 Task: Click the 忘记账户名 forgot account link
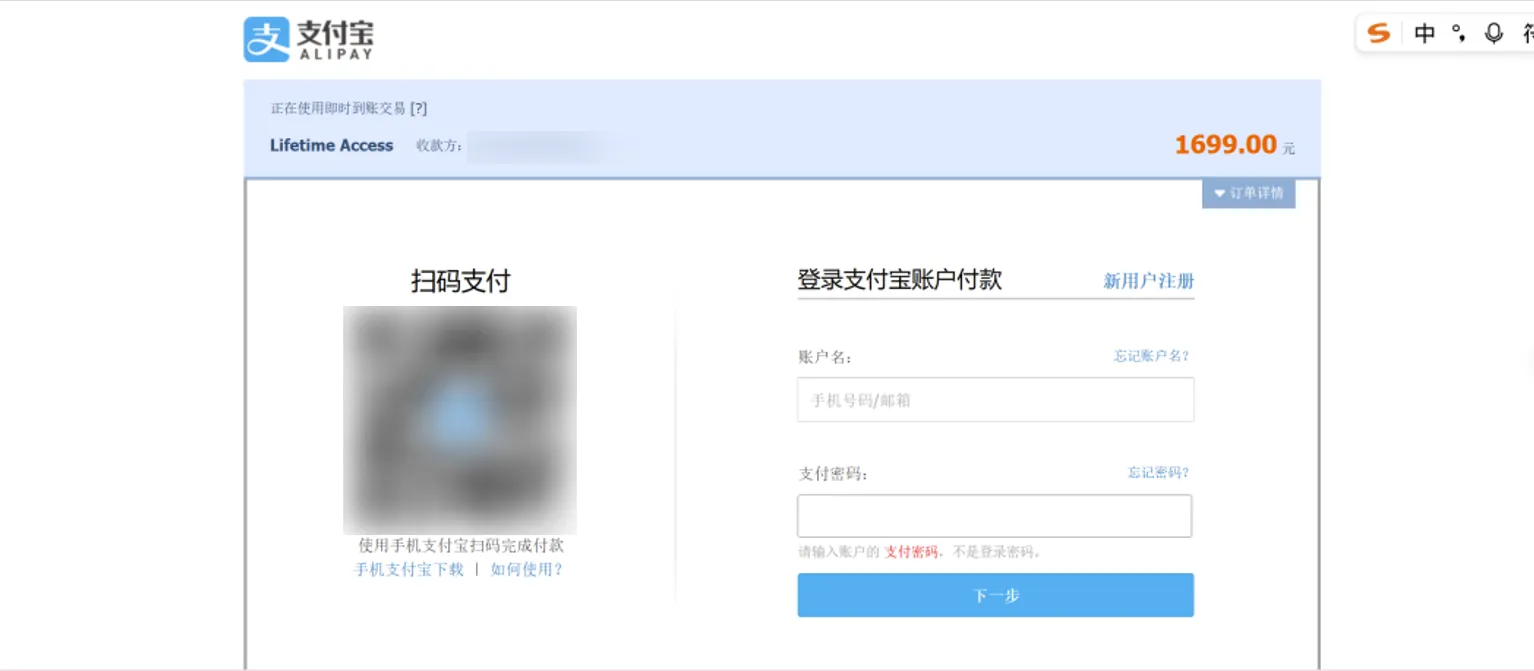1149,355
